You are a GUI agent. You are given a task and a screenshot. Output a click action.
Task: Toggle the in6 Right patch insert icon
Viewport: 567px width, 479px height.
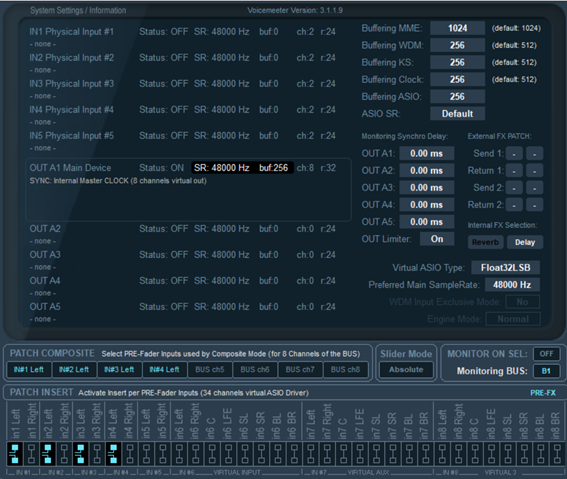(196, 454)
